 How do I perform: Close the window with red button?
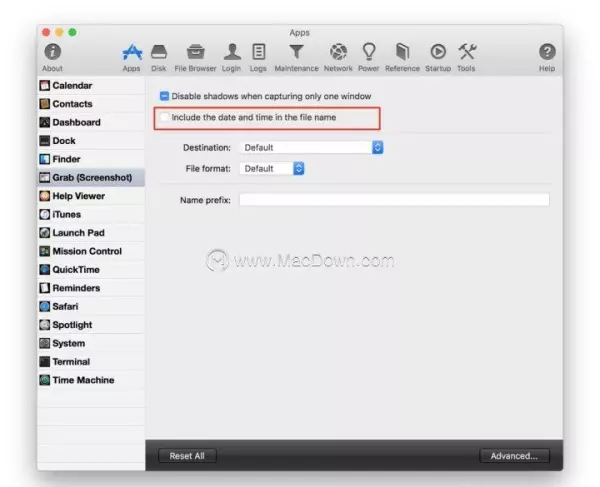(46, 32)
